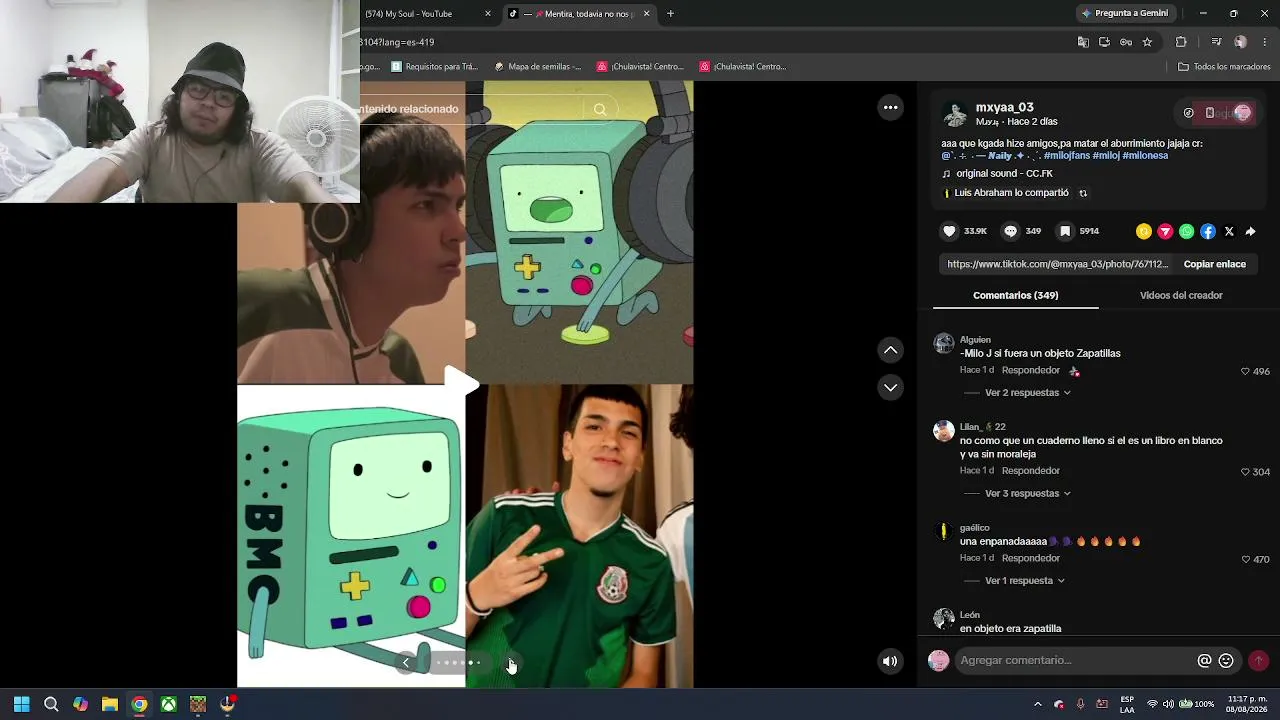Viewport: 1280px width, 720px height.
Task: Click 'Pregunta a Gemini' button
Action: [x=1124, y=14]
